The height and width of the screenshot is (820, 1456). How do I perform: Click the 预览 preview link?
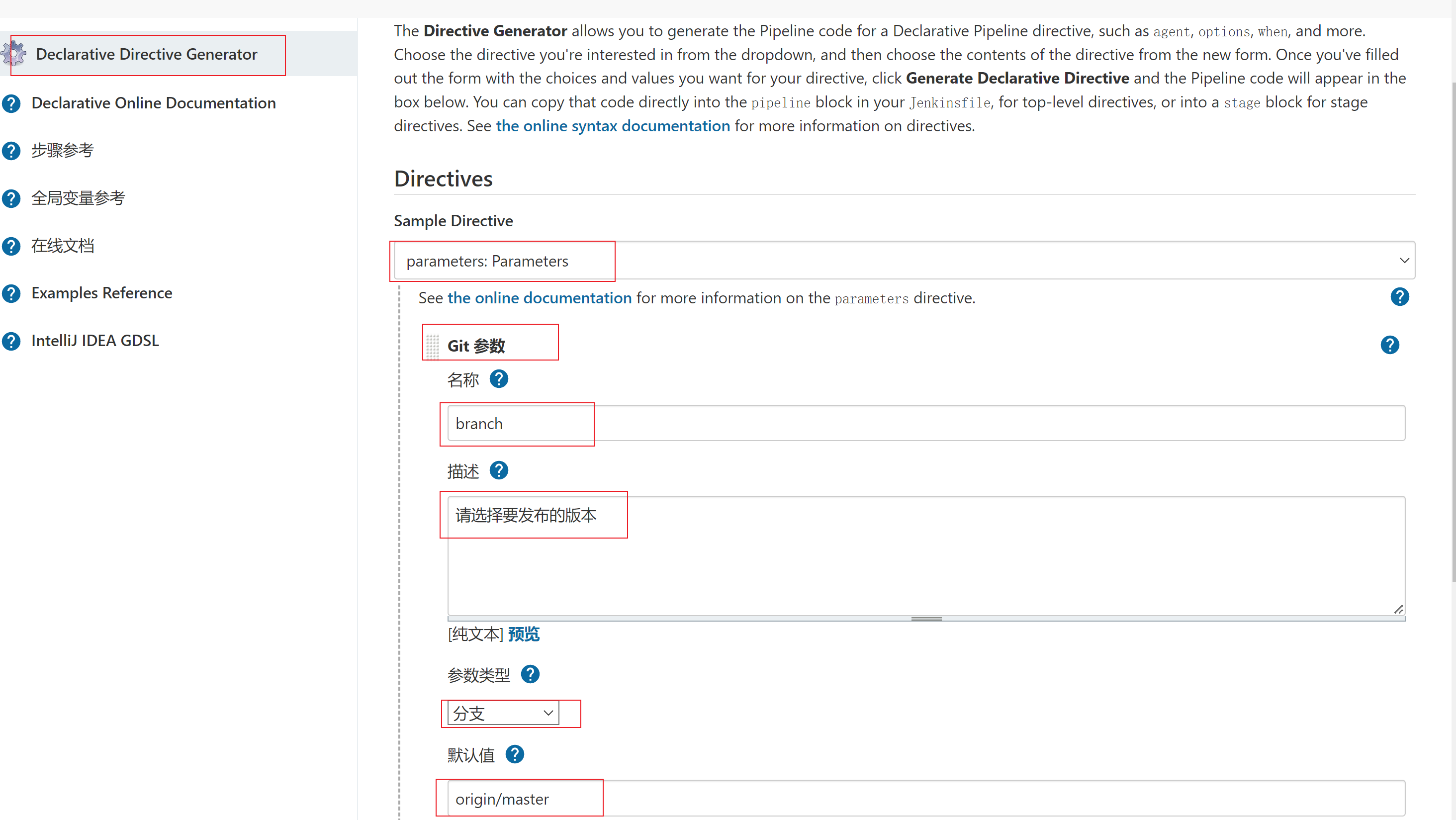524,634
